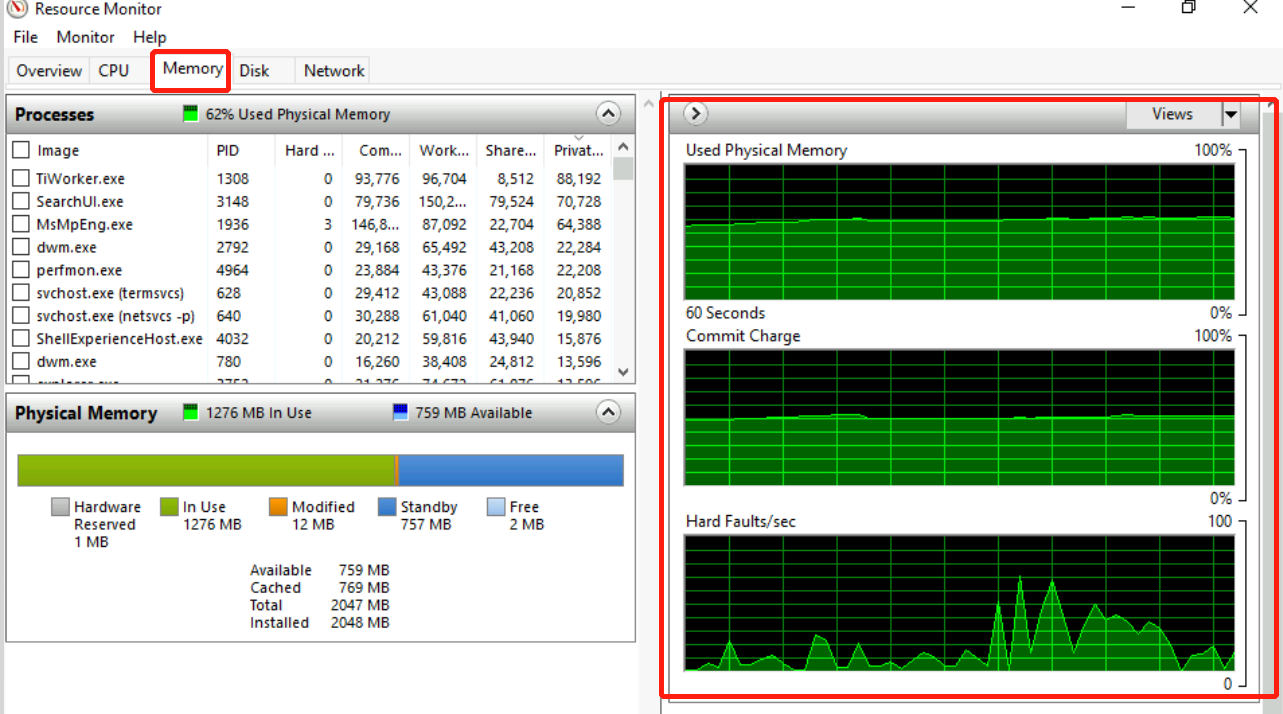1283x714 pixels.
Task: Sort processes by PID column header
Action: click(228, 151)
